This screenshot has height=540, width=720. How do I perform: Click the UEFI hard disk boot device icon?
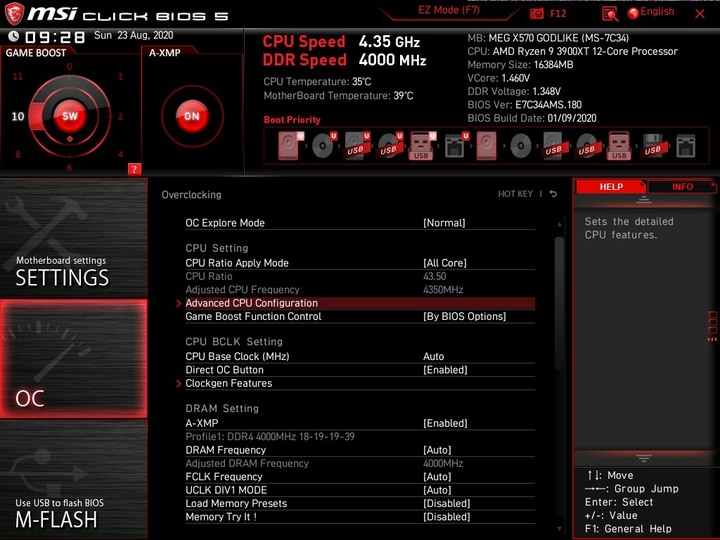(291, 146)
